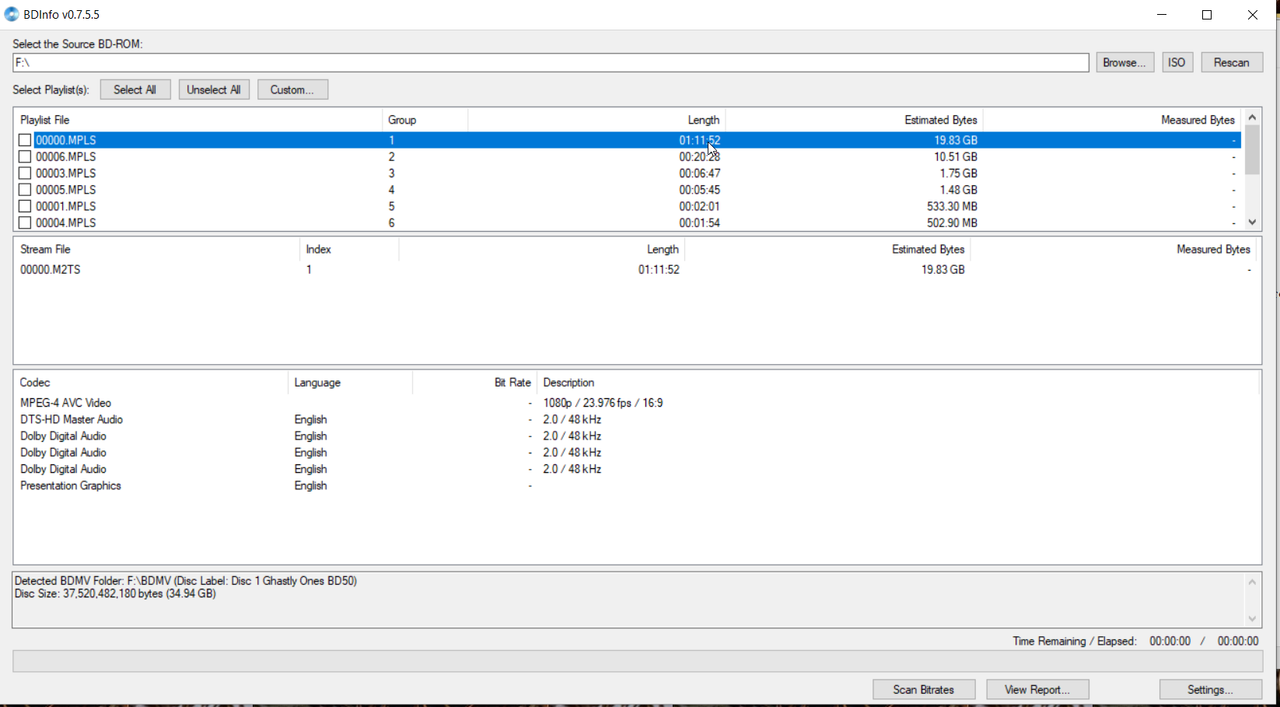Start Scan Bitrates
Viewport: 1280px width, 707px height.
pyautogui.click(x=923, y=689)
